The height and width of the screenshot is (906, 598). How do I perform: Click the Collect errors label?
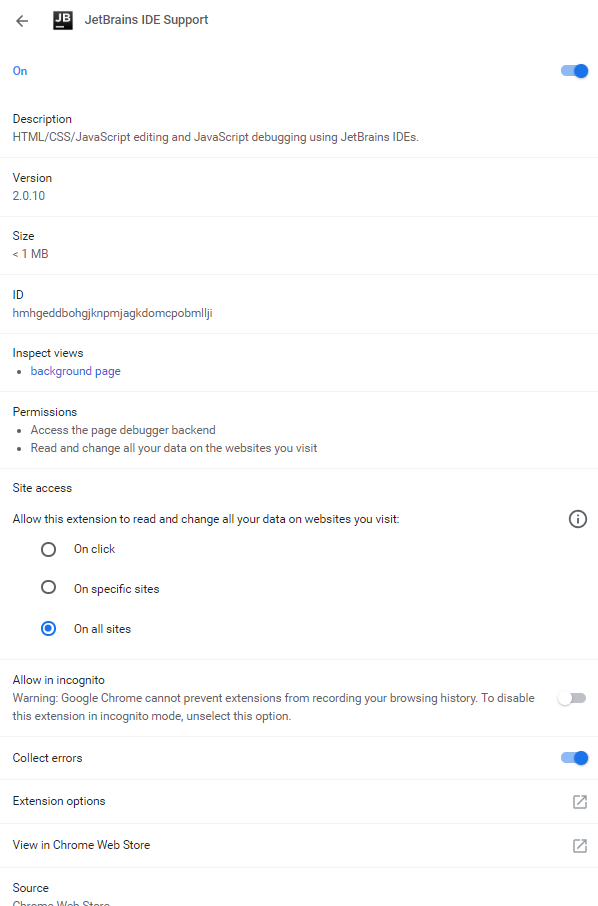(47, 758)
